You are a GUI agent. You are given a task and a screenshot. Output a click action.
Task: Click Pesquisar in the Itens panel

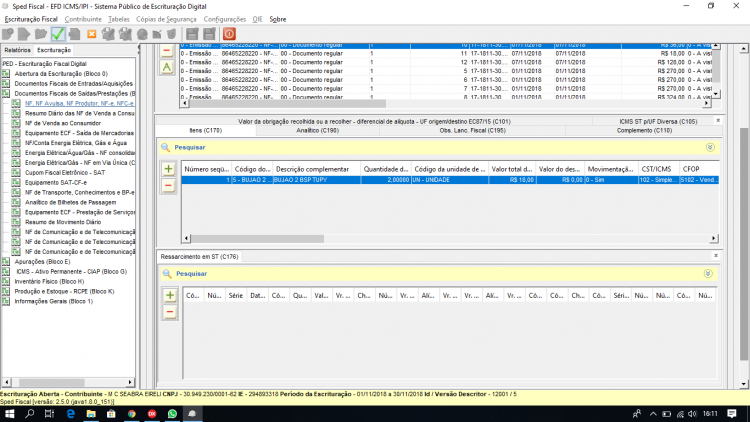tap(190, 147)
